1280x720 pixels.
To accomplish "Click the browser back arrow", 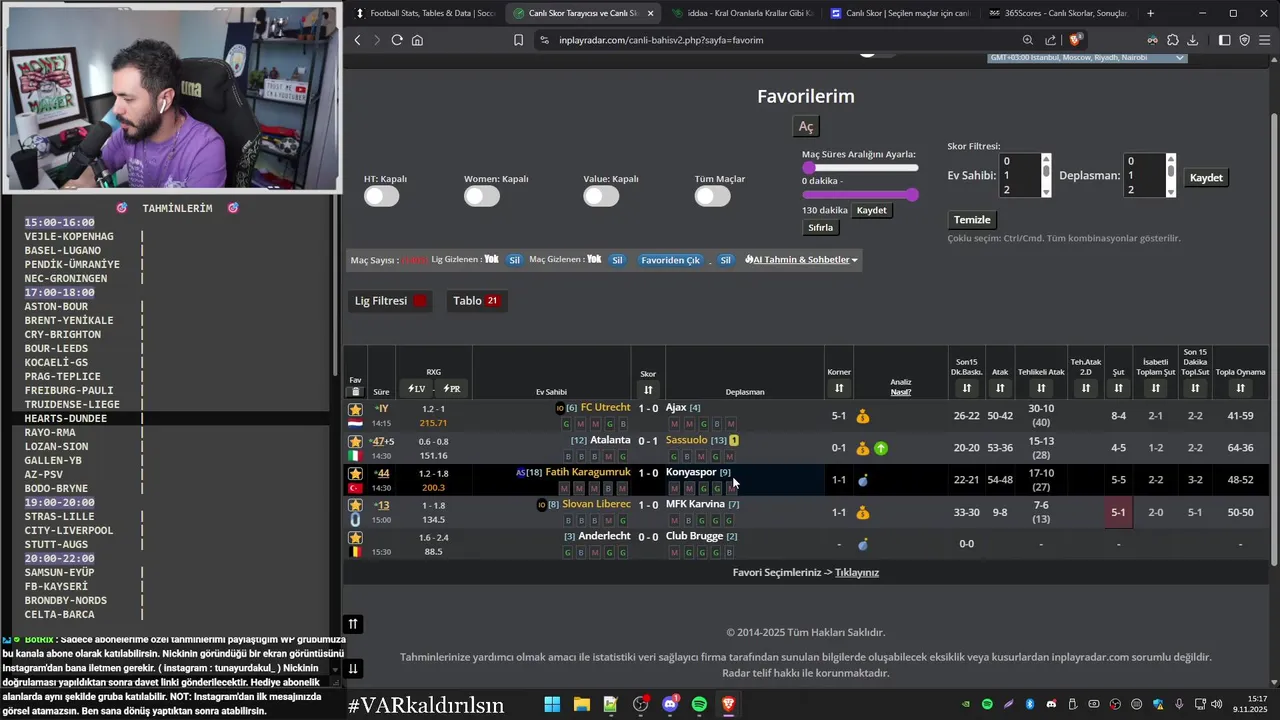I will pos(357,40).
